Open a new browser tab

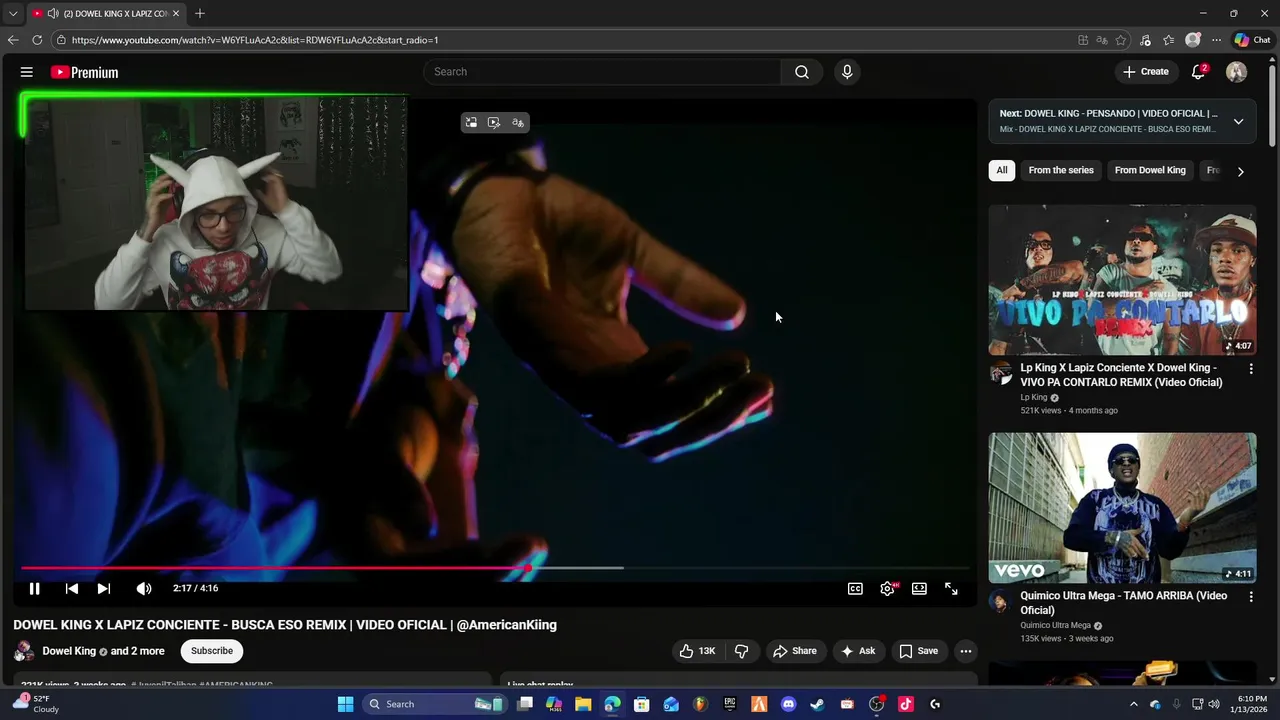pos(200,14)
